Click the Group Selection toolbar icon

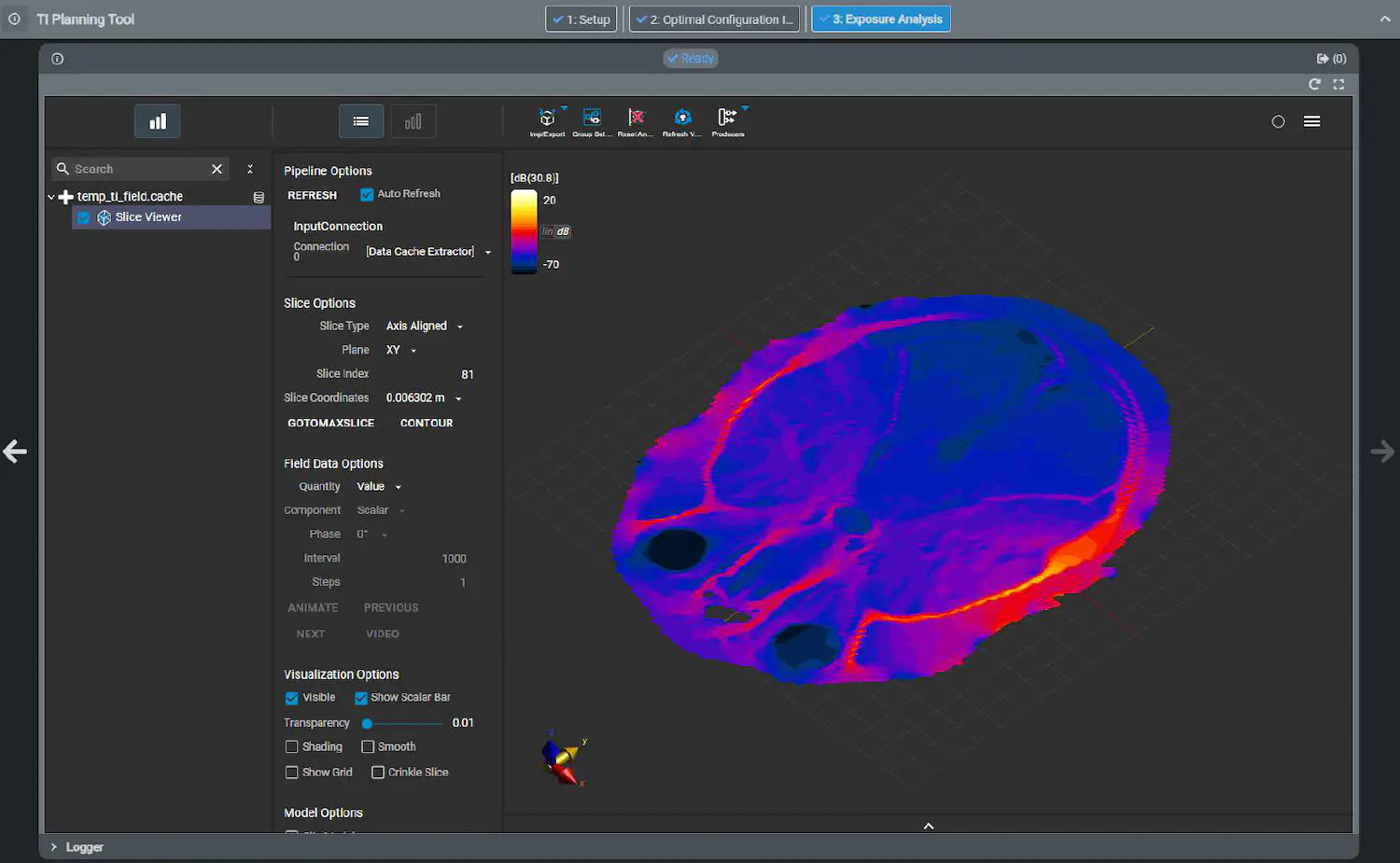coord(592,118)
